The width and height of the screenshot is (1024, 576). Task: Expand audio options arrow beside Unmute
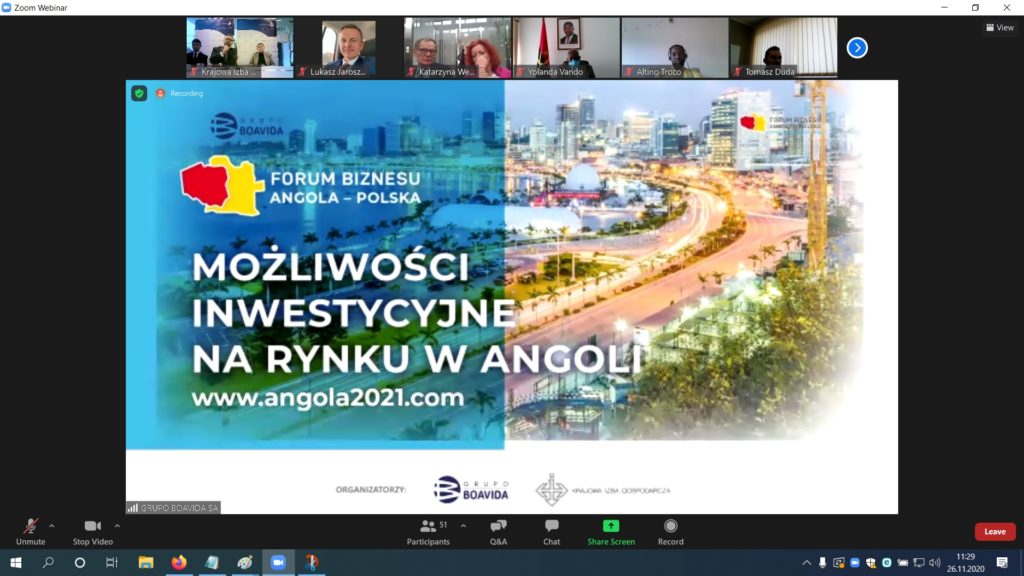(52, 525)
